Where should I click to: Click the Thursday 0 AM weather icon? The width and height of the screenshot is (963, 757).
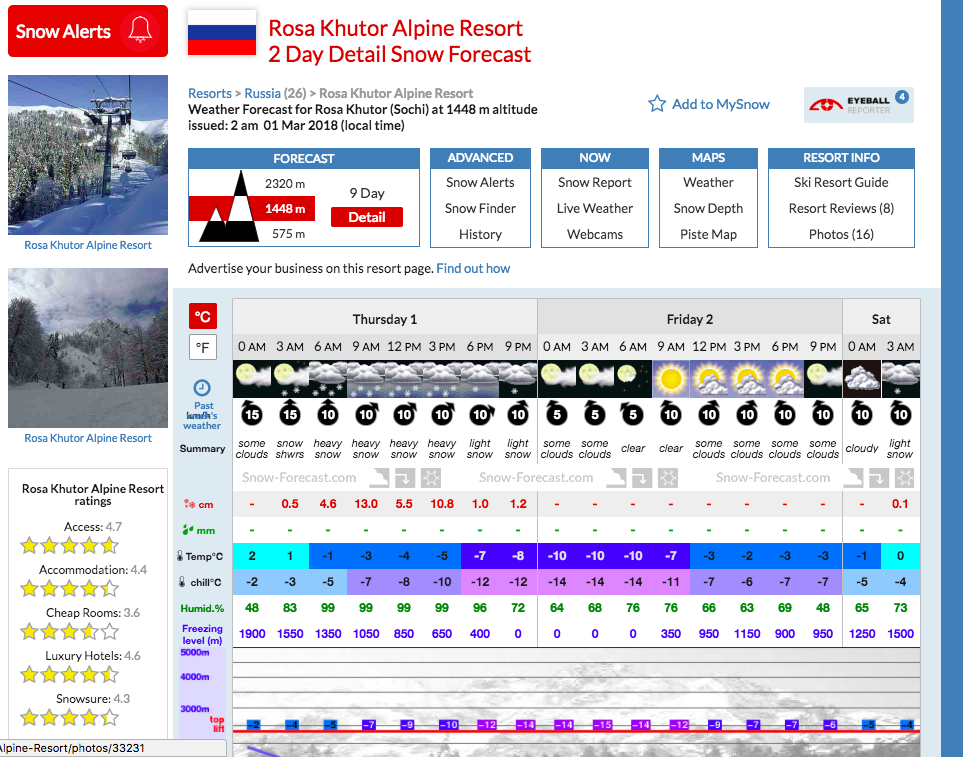[252, 379]
